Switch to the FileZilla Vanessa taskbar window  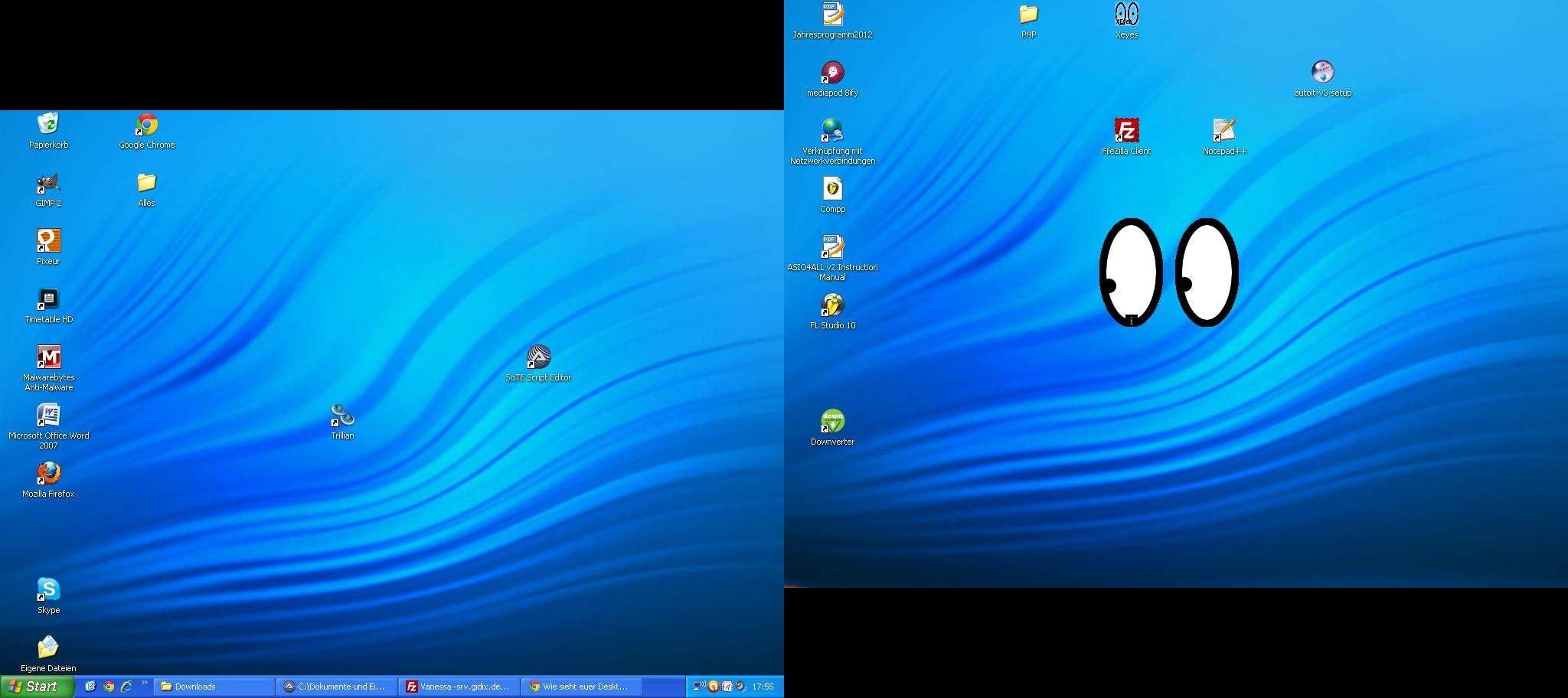pyautogui.click(x=459, y=687)
